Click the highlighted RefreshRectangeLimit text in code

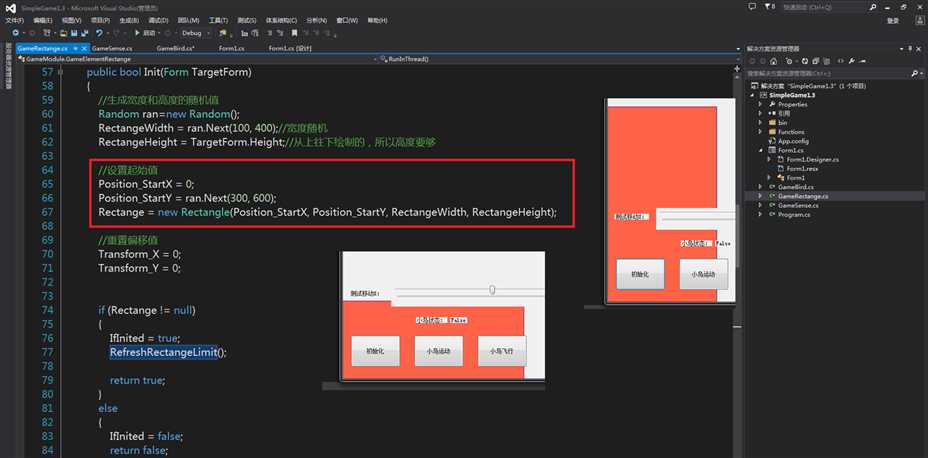pyautogui.click(x=163, y=352)
